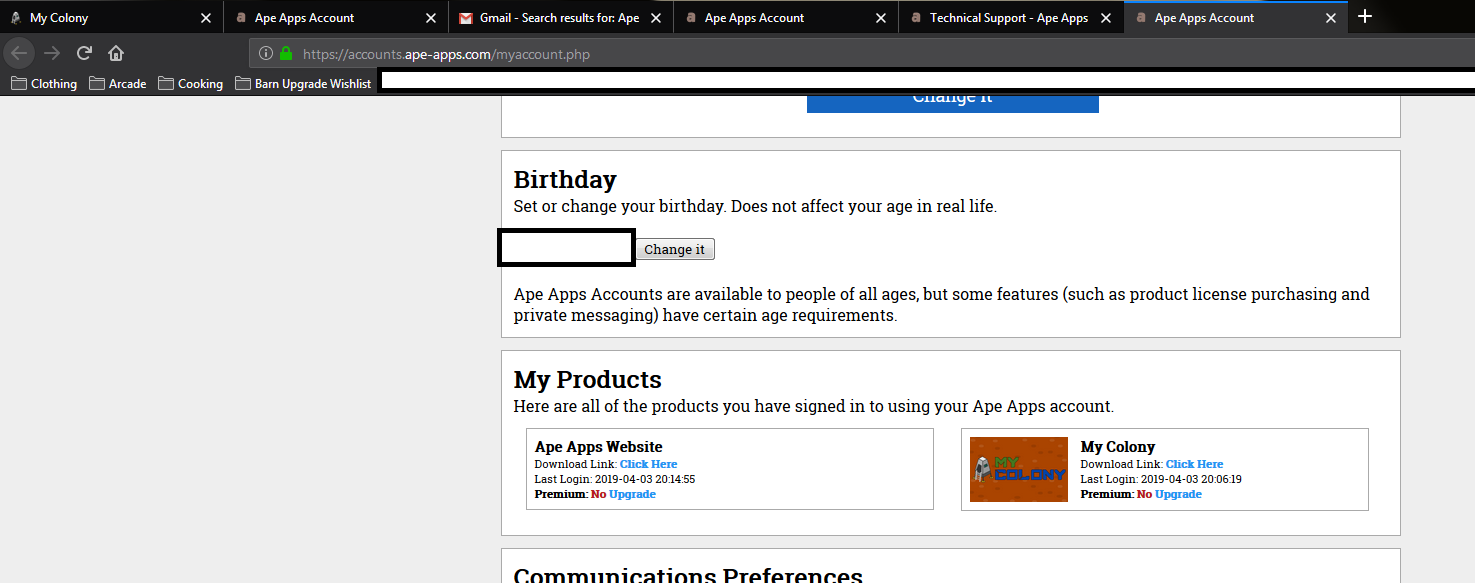Upgrade the Ape Apps Website to premium

[x=632, y=494]
